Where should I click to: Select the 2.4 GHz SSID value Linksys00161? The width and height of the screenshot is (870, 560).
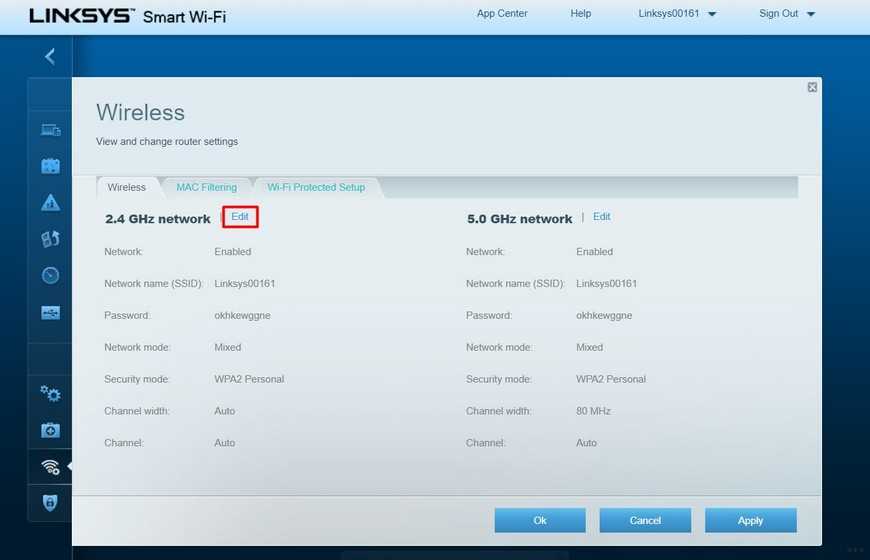coord(245,284)
